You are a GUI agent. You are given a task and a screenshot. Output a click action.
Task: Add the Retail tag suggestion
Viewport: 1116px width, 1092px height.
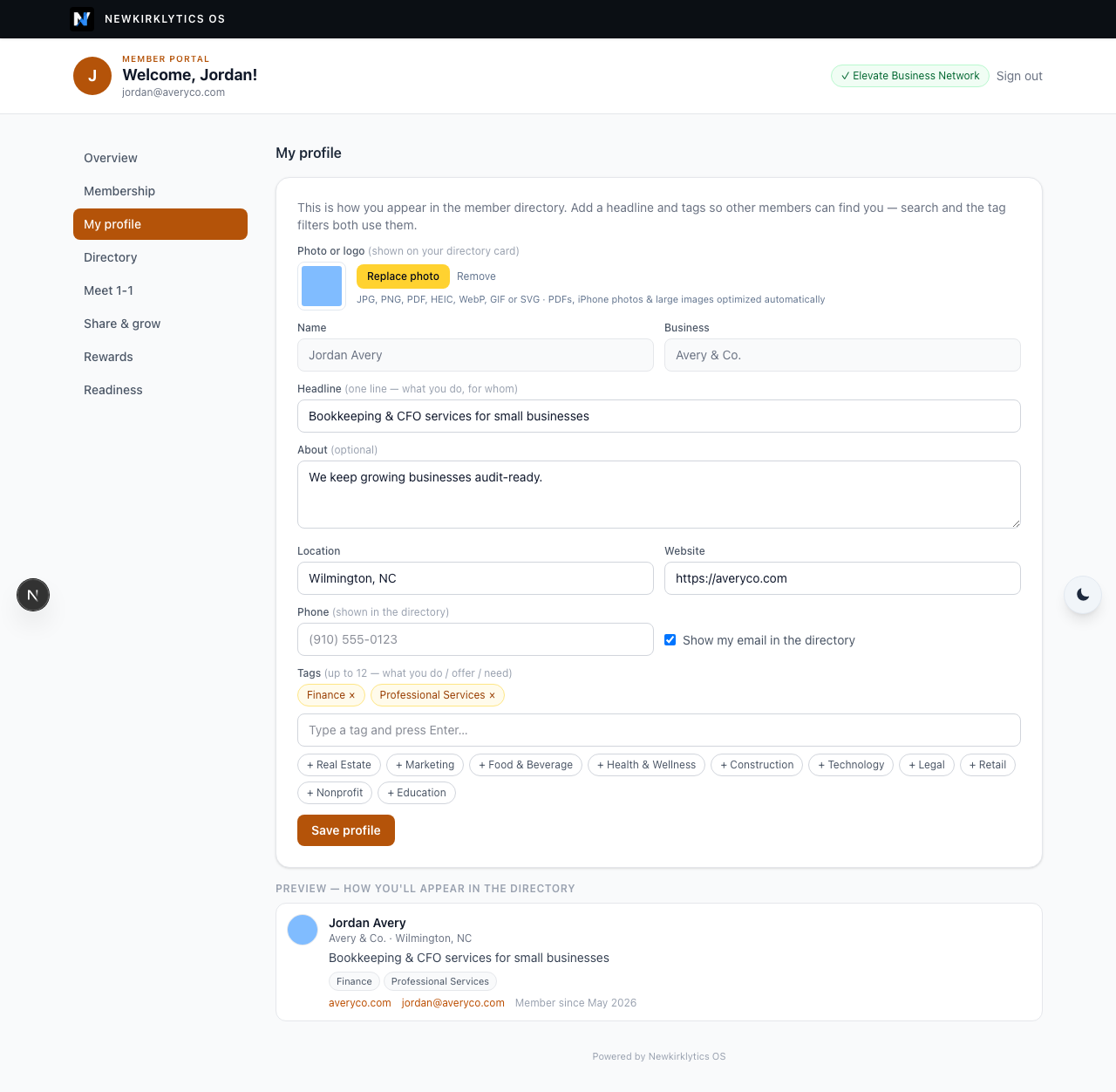[988, 765]
